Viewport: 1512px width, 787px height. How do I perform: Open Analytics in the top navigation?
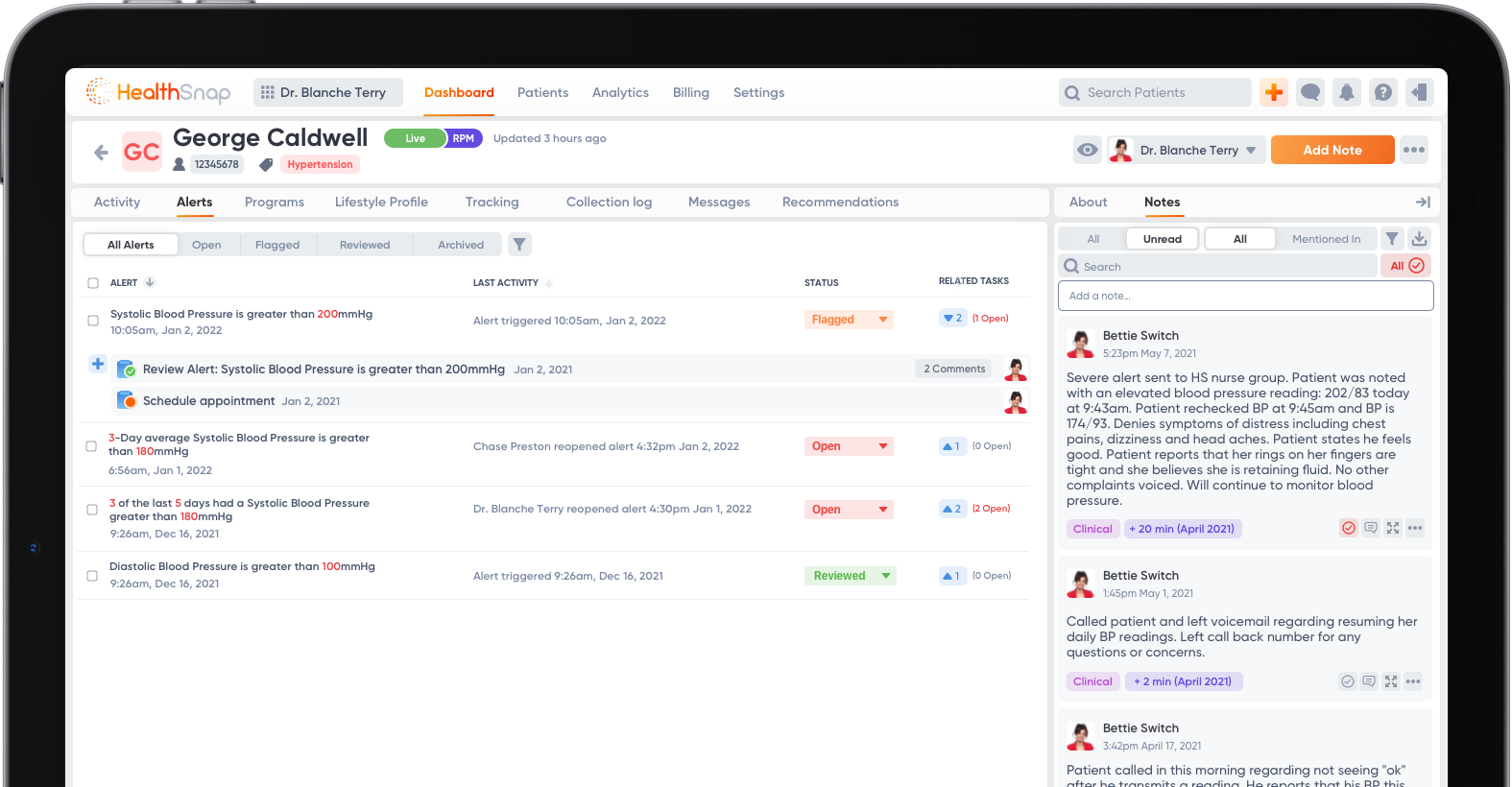point(620,92)
